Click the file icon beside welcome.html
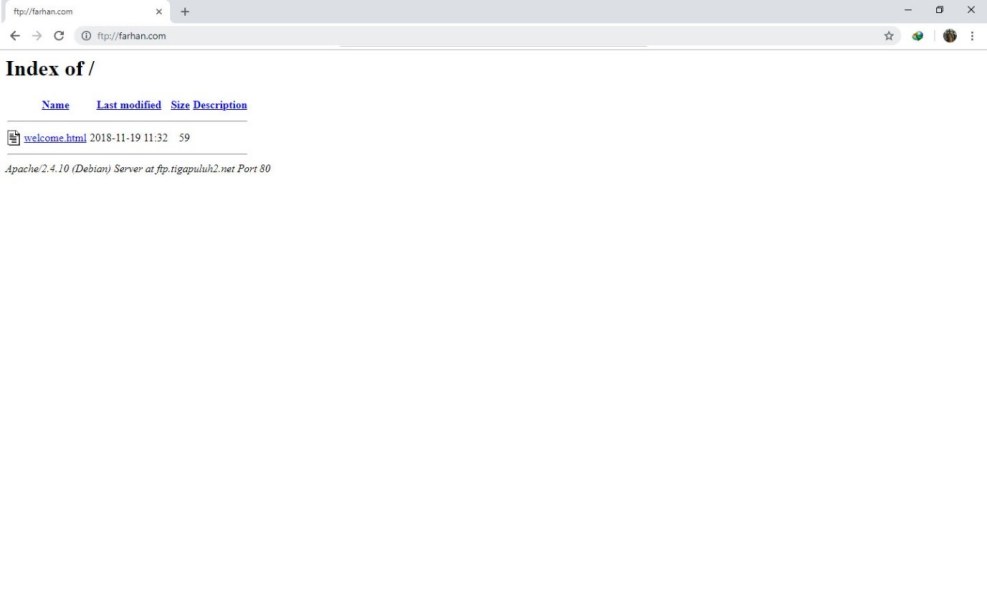Image resolution: width=987 pixels, height=592 pixels. (x=14, y=138)
